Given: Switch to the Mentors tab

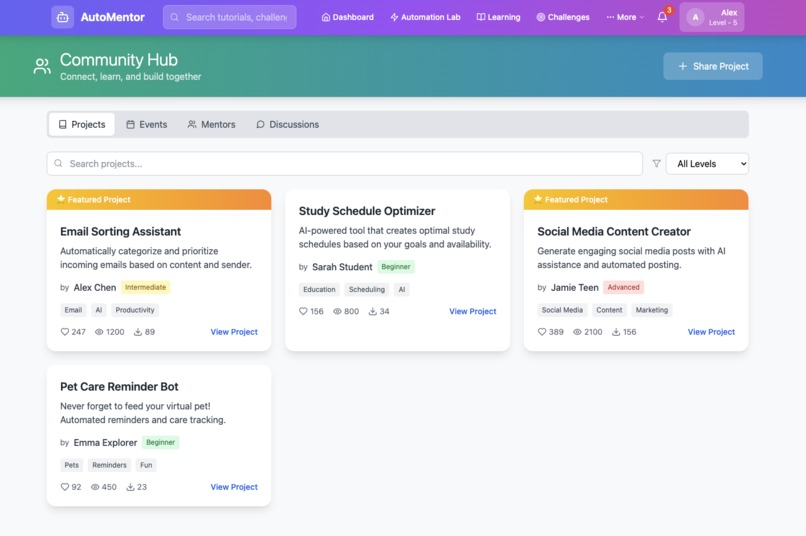Looking at the screenshot, I should click(x=211, y=124).
